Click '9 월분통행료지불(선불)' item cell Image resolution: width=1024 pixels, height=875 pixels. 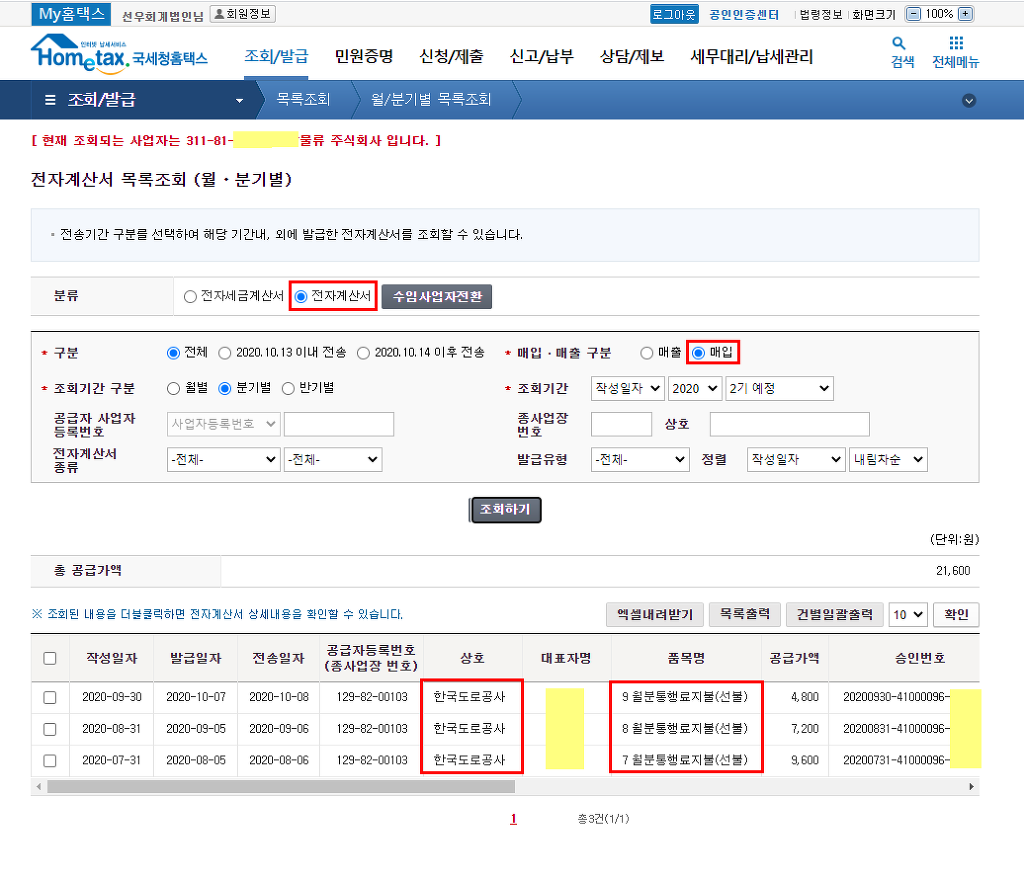pos(685,697)
